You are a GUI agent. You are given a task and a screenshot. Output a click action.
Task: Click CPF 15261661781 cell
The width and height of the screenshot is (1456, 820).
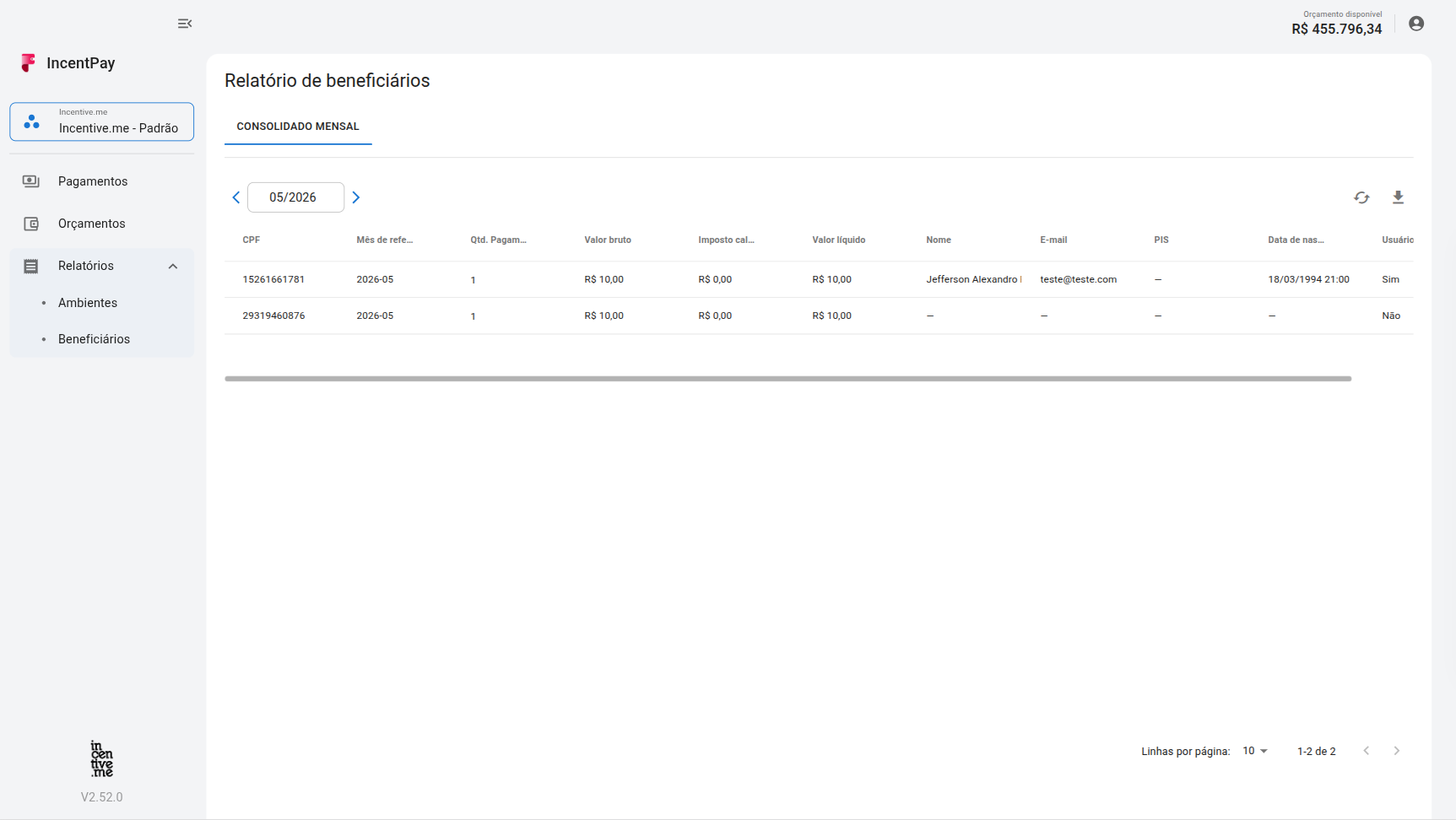pos(273,279)
